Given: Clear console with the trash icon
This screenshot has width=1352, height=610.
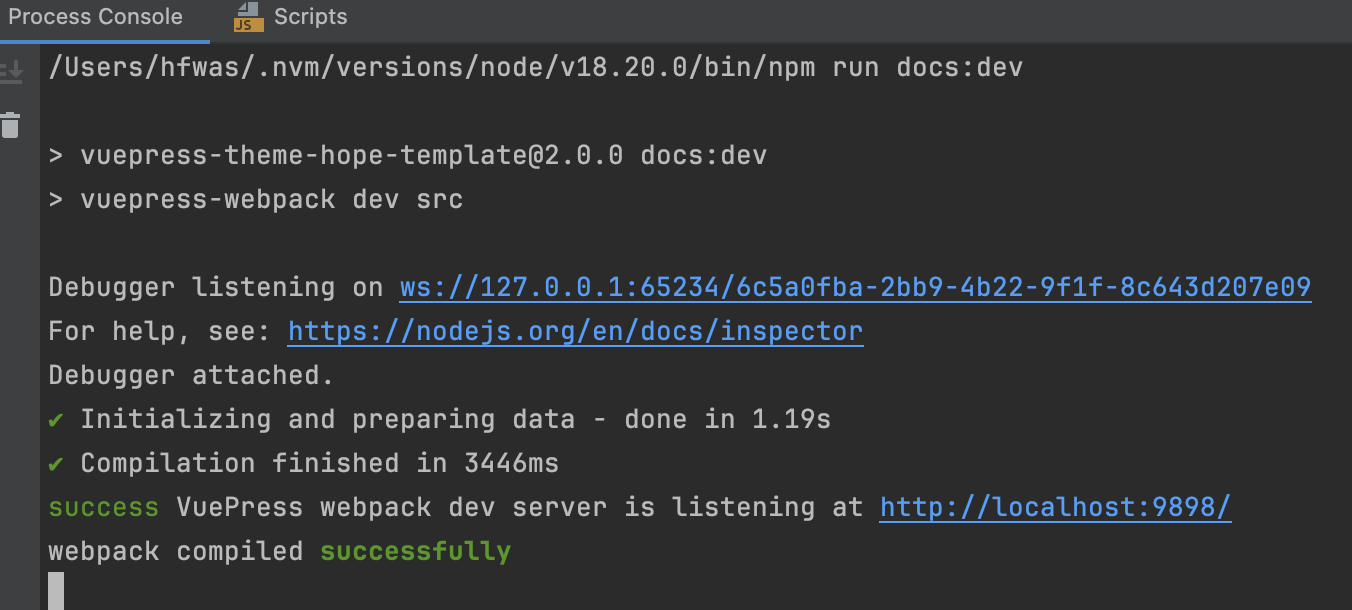Looking at the screenshot, I should 11,126.
